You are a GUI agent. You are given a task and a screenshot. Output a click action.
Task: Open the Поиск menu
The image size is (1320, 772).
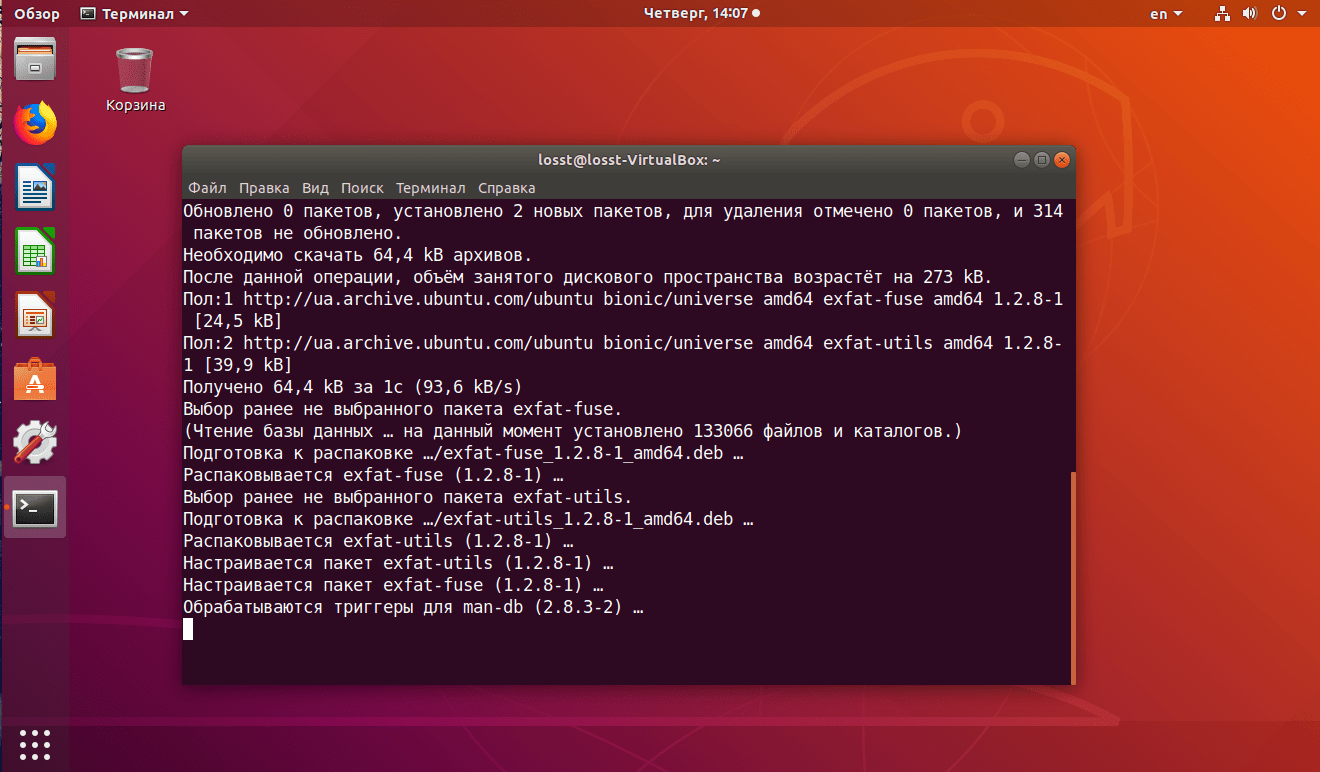tap(362, 188)
